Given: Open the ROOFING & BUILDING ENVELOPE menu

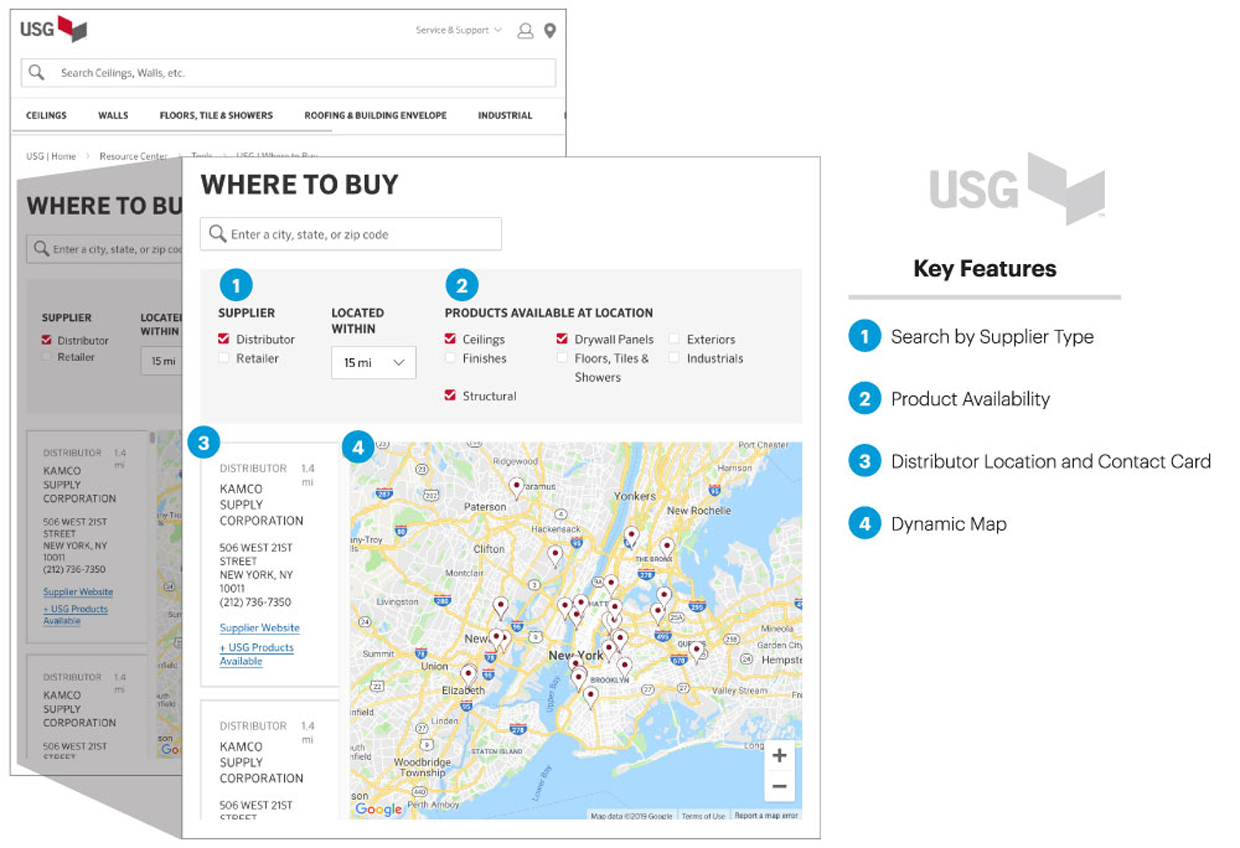Looking at the screenshot, I should point(375,115).
